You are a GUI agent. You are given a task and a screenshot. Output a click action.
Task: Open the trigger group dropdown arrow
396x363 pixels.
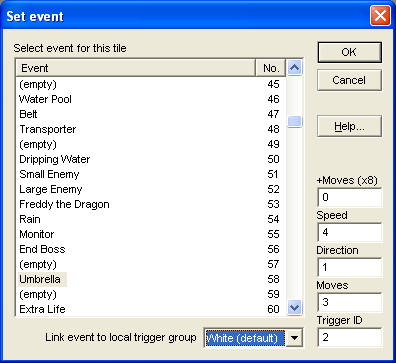click(x=294, y=338)
